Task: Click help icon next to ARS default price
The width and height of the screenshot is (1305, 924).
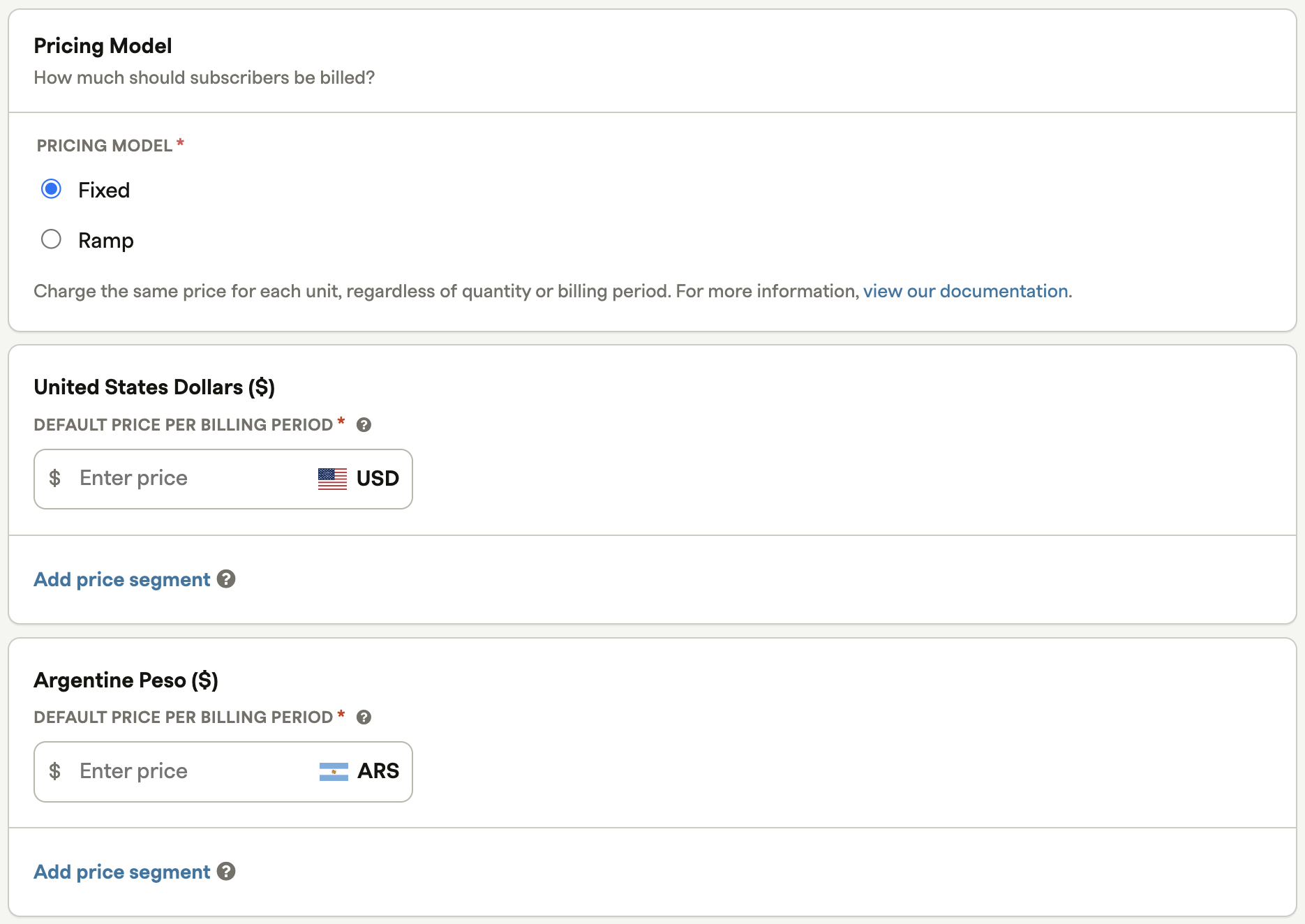Action: 364,717
